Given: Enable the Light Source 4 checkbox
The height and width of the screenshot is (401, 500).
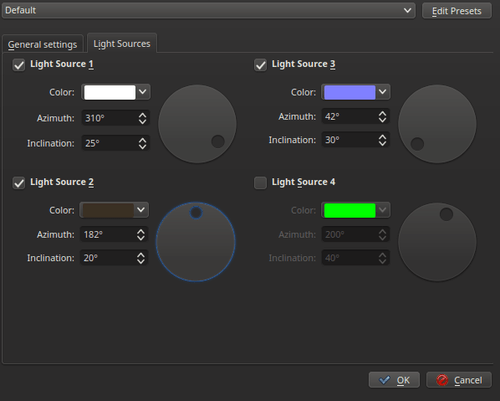Looking at the screenshot, I should [260, 183].
